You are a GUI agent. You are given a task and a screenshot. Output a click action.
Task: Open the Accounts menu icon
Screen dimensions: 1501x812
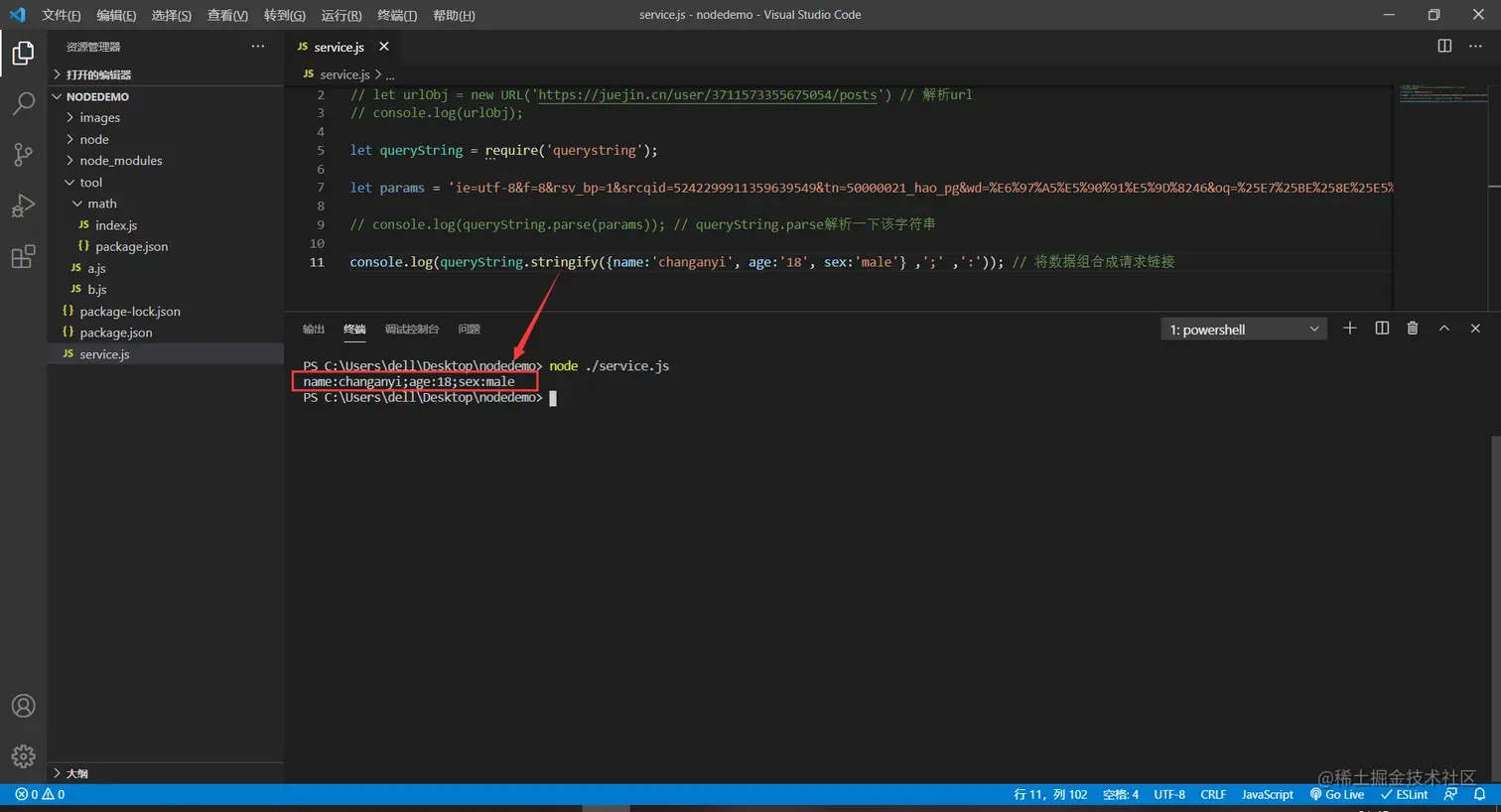(x=23, y=706)
